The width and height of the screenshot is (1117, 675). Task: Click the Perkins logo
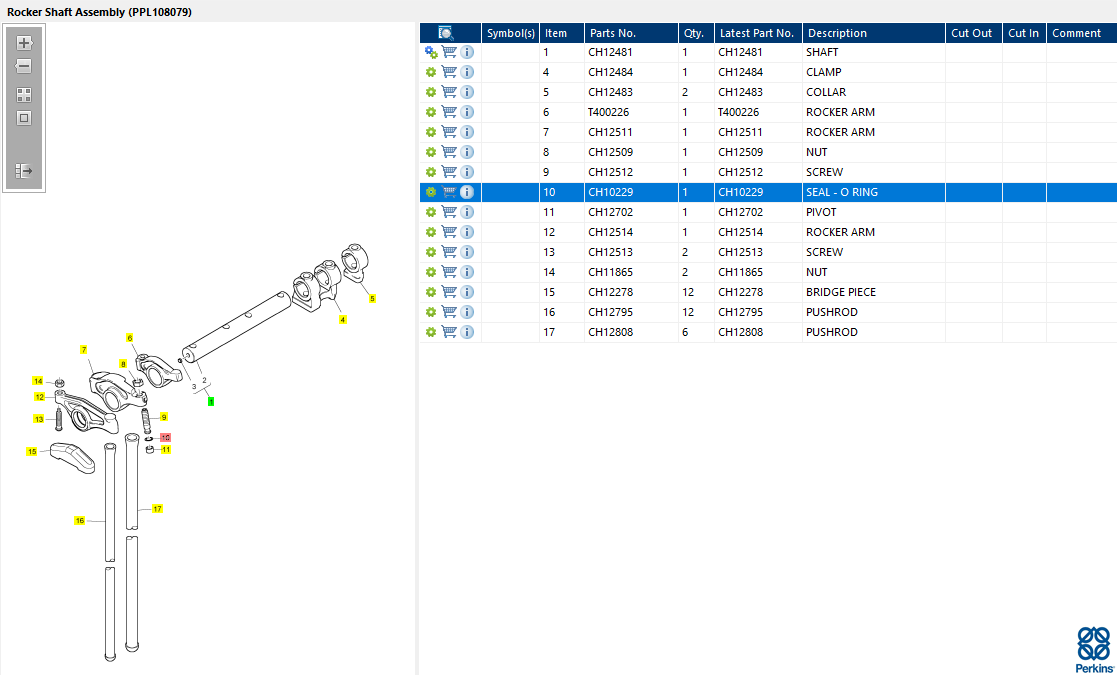tap(1093, 649)
